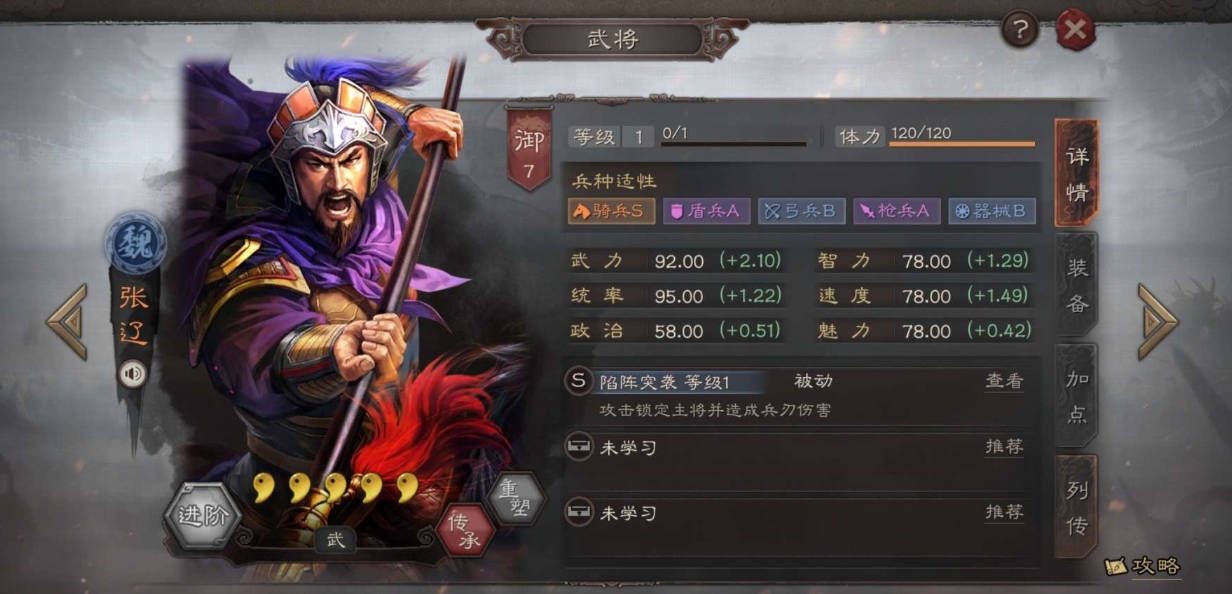View details of 陷阵突袭 via 查看
Viewport: 1232px width, 594px height.
(x=1004, y=381)
